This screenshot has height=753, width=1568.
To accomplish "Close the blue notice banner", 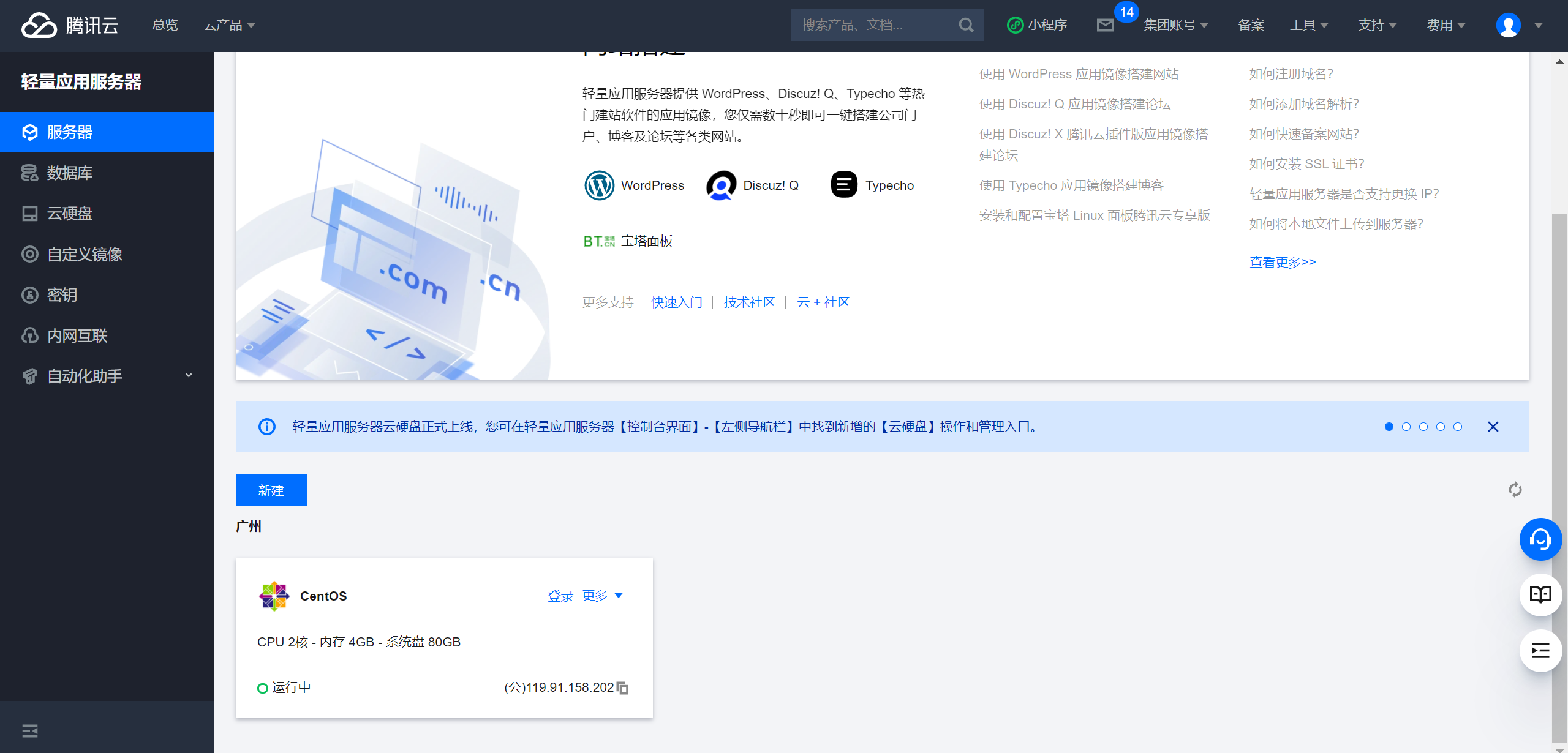I will 1493,427.
